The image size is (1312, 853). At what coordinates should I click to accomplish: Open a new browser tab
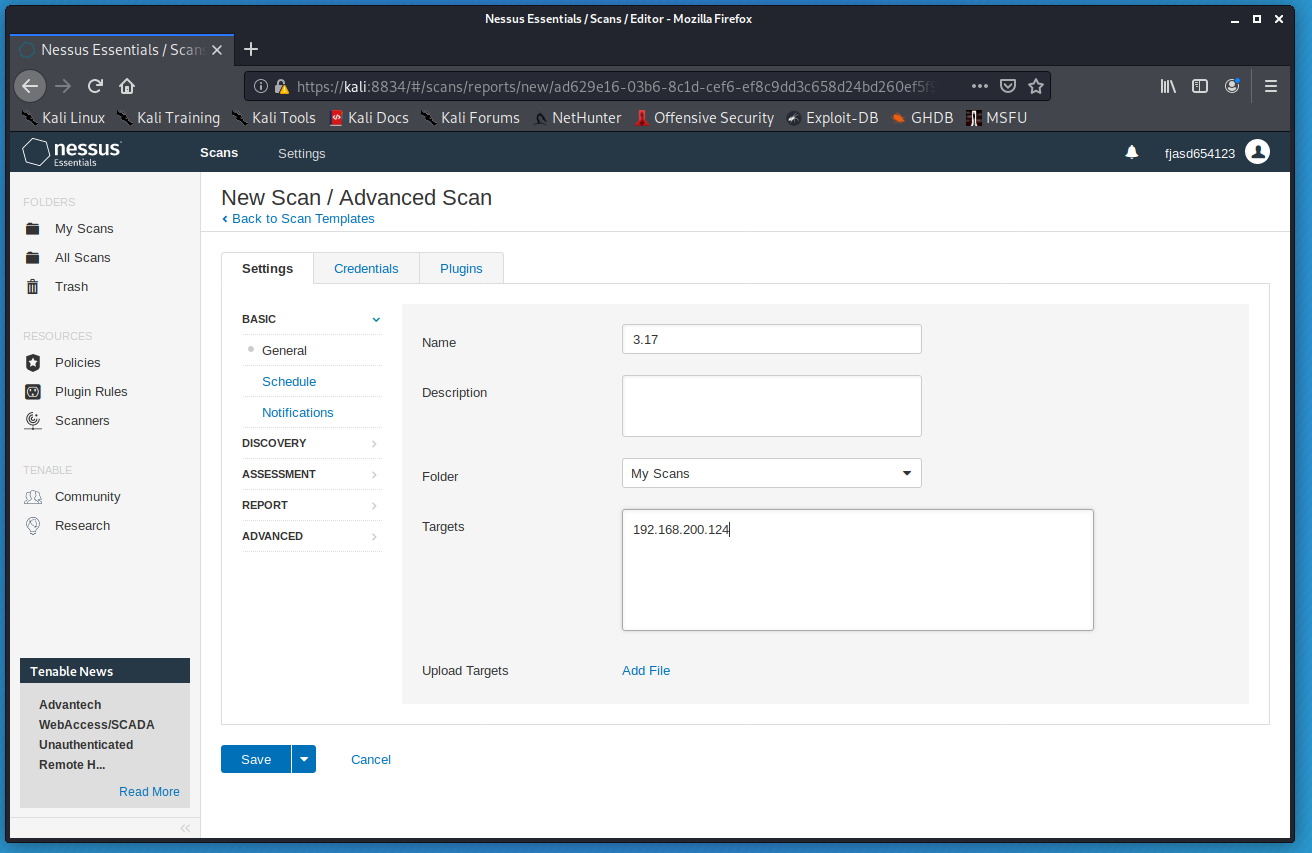tap(251, 49)
